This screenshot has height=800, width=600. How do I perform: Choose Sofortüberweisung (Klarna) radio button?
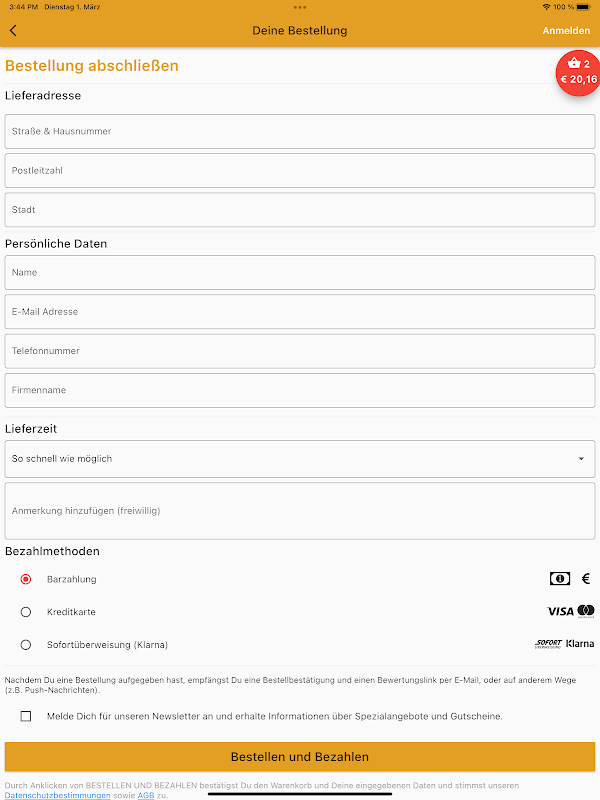(26, 645)
